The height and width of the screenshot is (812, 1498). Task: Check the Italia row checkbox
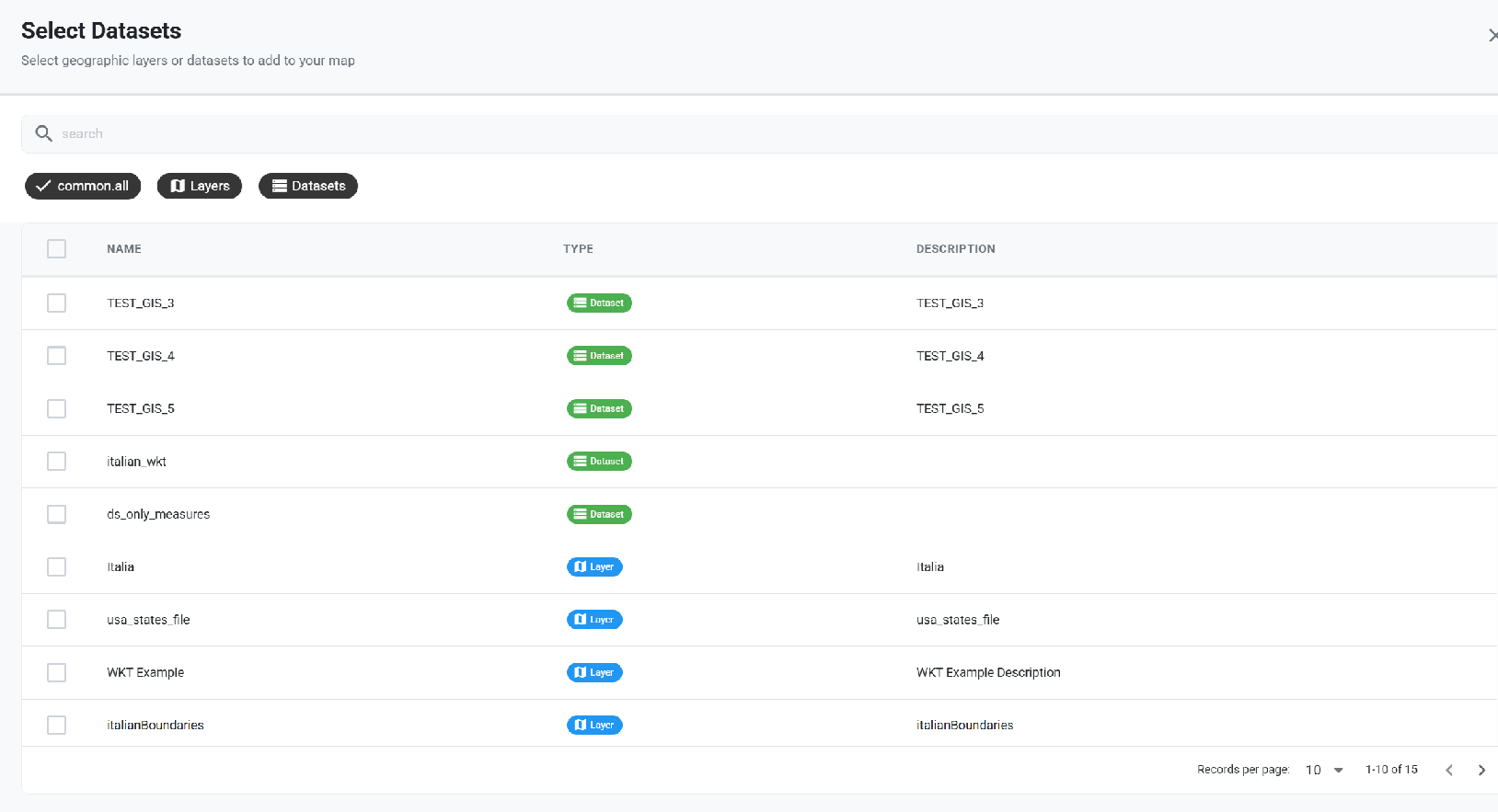pyautogui.click(x=57, y=567)
